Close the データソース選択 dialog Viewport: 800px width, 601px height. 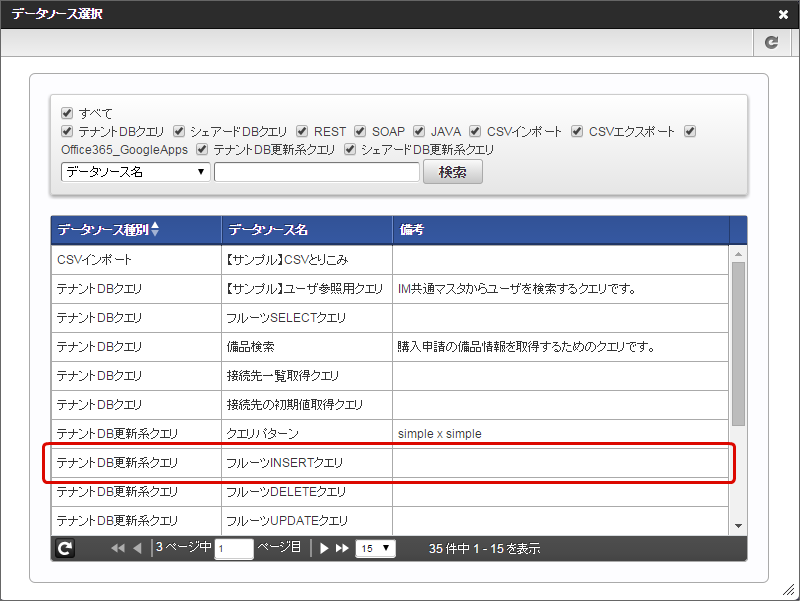click(x=782, y=15)
